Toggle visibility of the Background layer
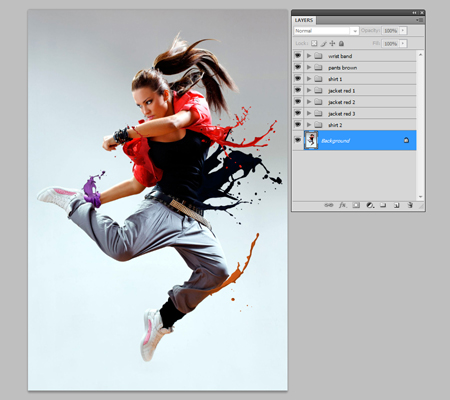This screenshot has height=400, width=450. point(298,140)
